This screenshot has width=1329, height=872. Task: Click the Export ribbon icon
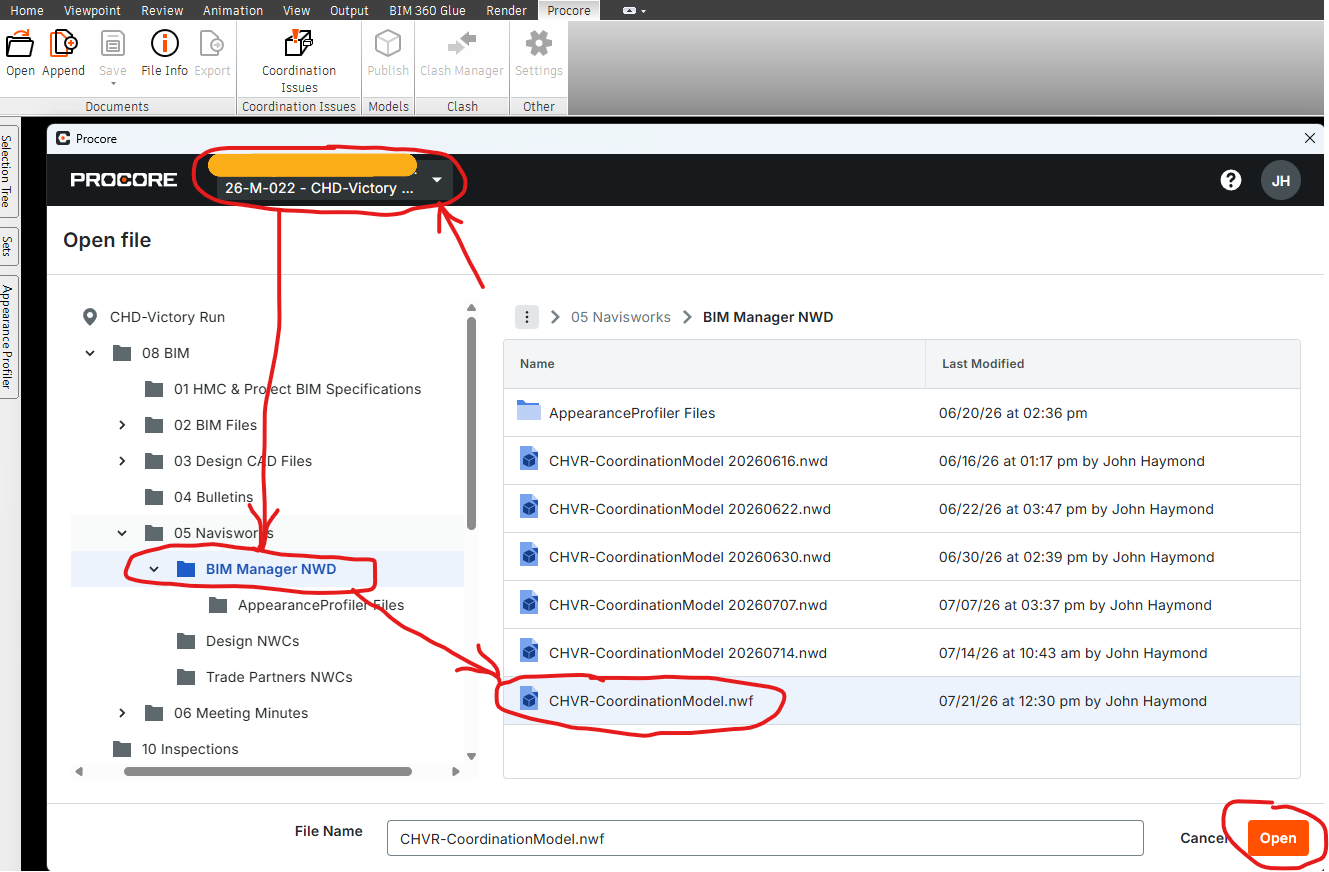212,44
